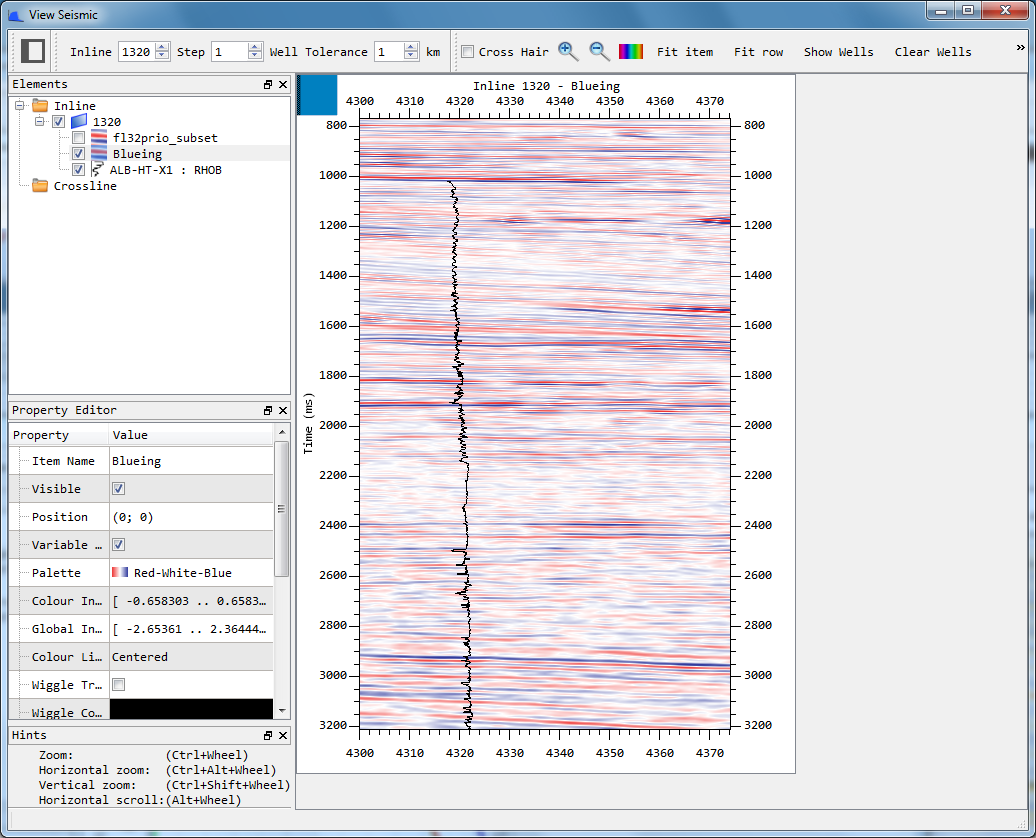Click the Blueing seismic palette icon

click(x=98, y=152)
